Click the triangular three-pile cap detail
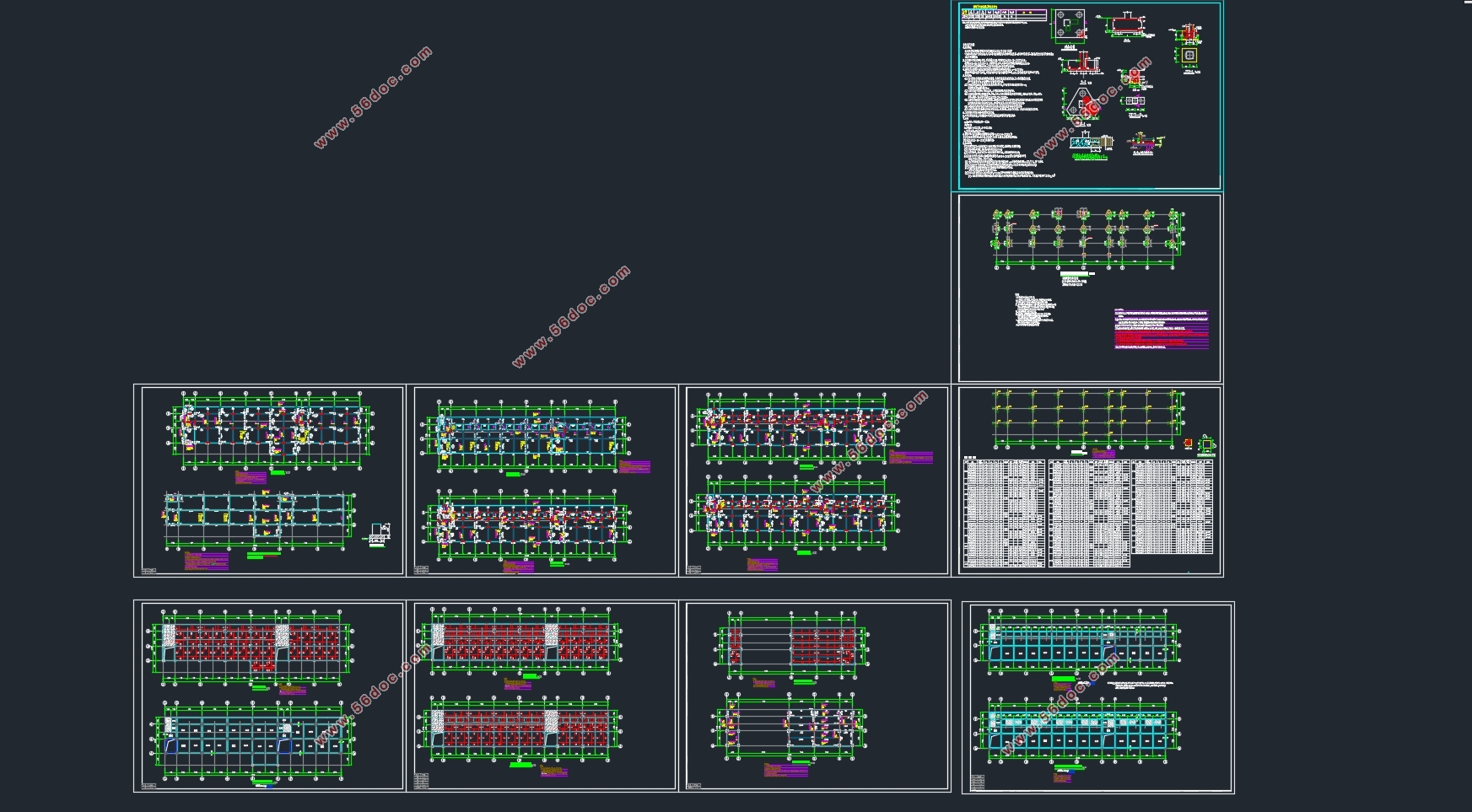The width and height of the screenshot is (1472, 812). [x=1081, y=107]
